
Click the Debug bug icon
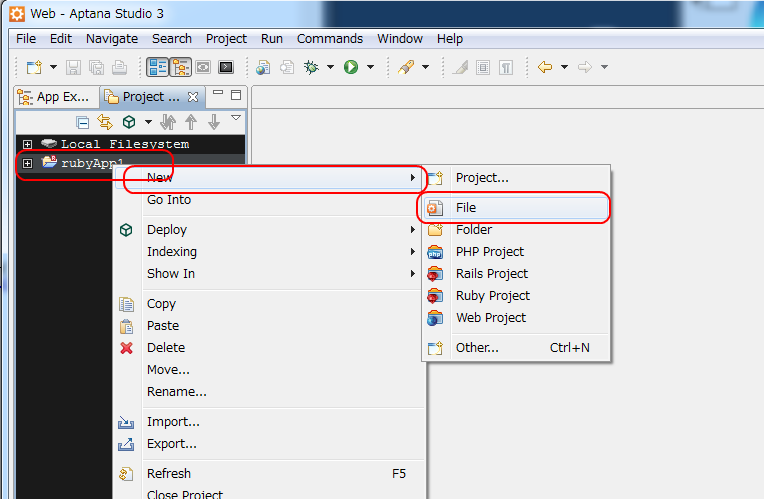coord(311,67)
